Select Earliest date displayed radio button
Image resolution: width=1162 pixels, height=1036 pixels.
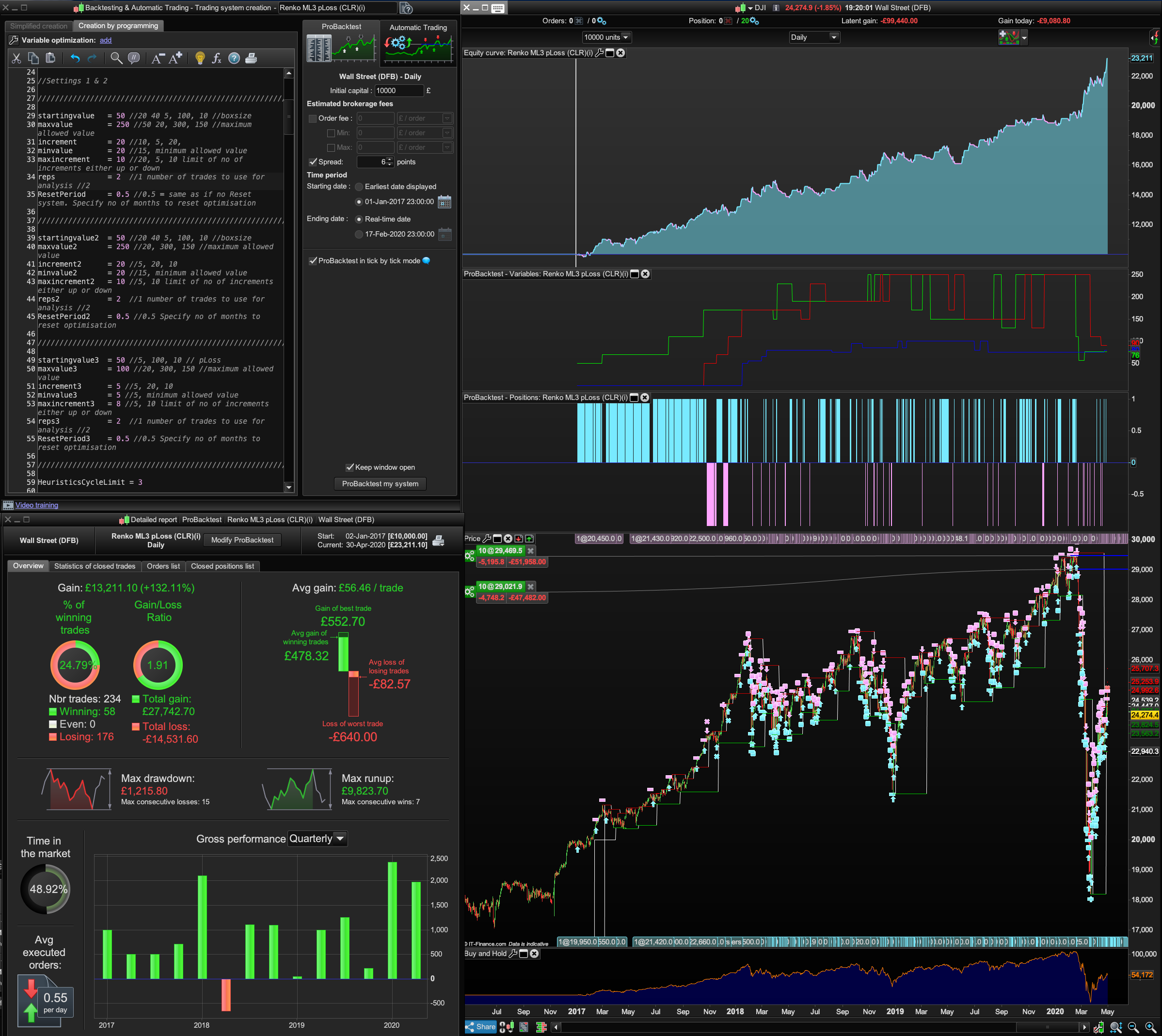(359, 187)
